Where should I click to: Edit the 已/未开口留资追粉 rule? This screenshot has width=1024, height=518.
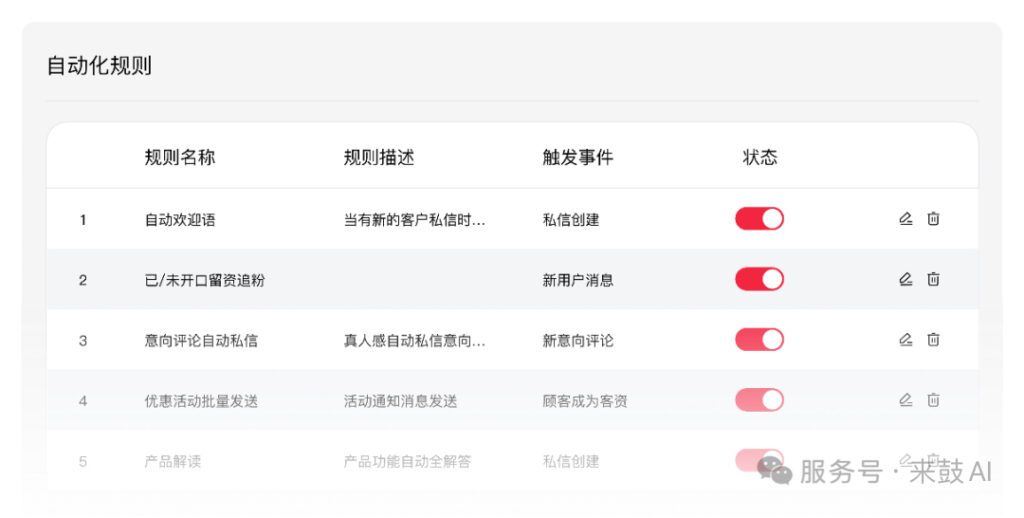coord(905,279)
